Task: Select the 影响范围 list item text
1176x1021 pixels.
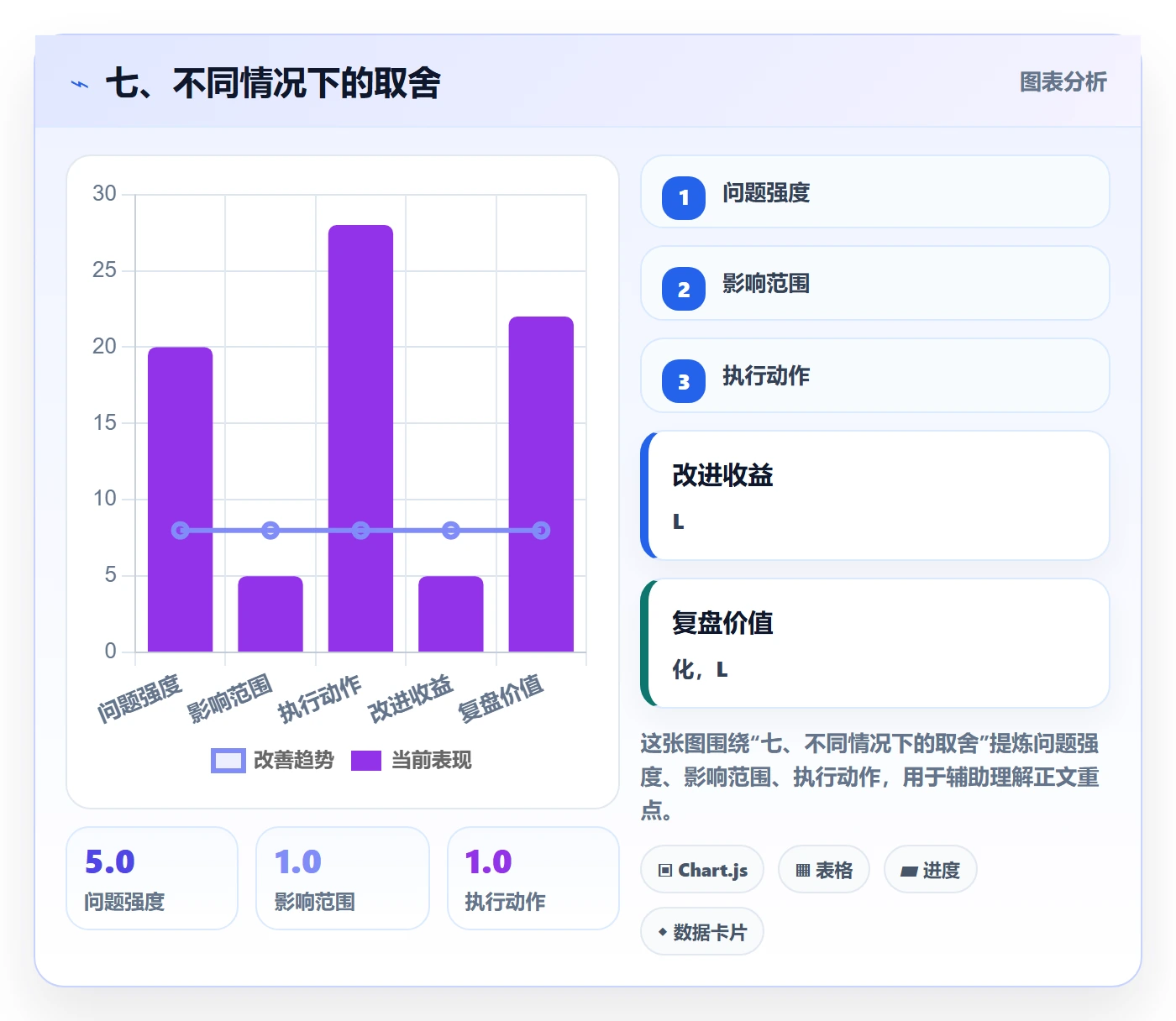Action: click(766, 284)
